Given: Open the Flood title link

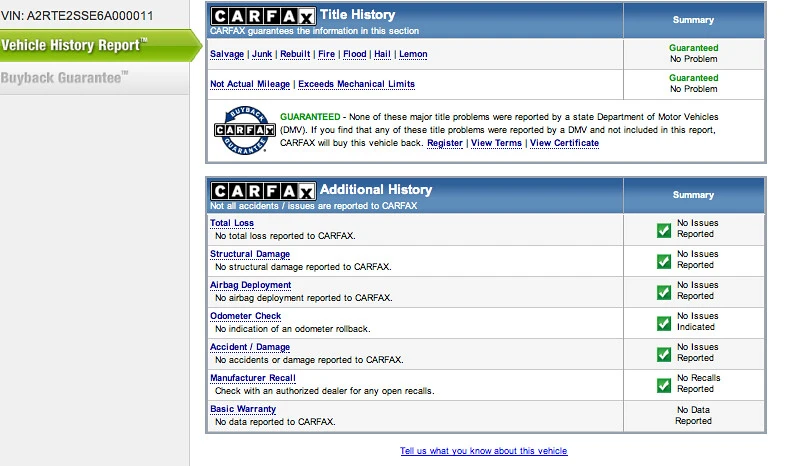Looking at the screenshot, I should (355, 54).
